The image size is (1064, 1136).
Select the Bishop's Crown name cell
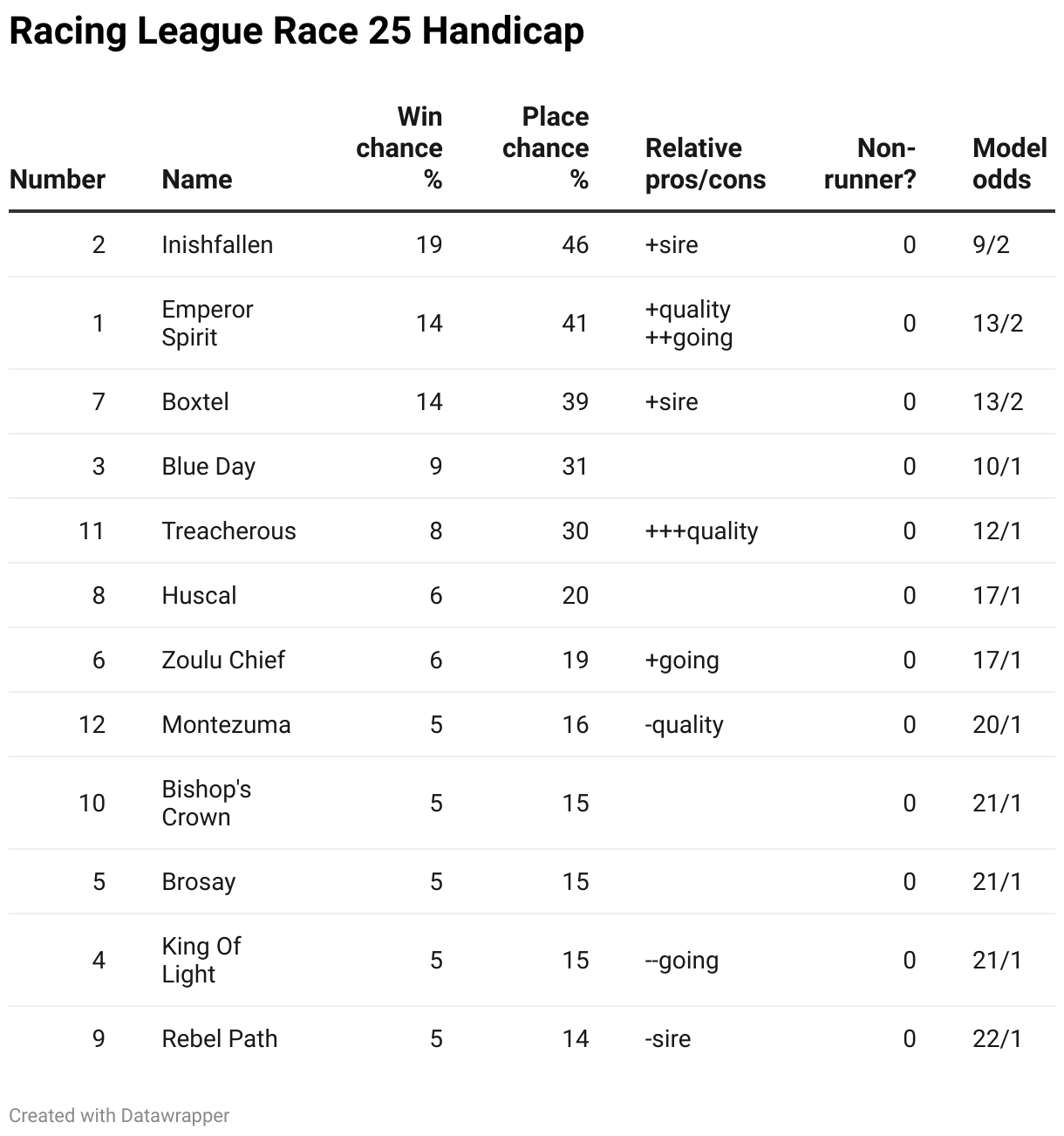tap(207, 803)
